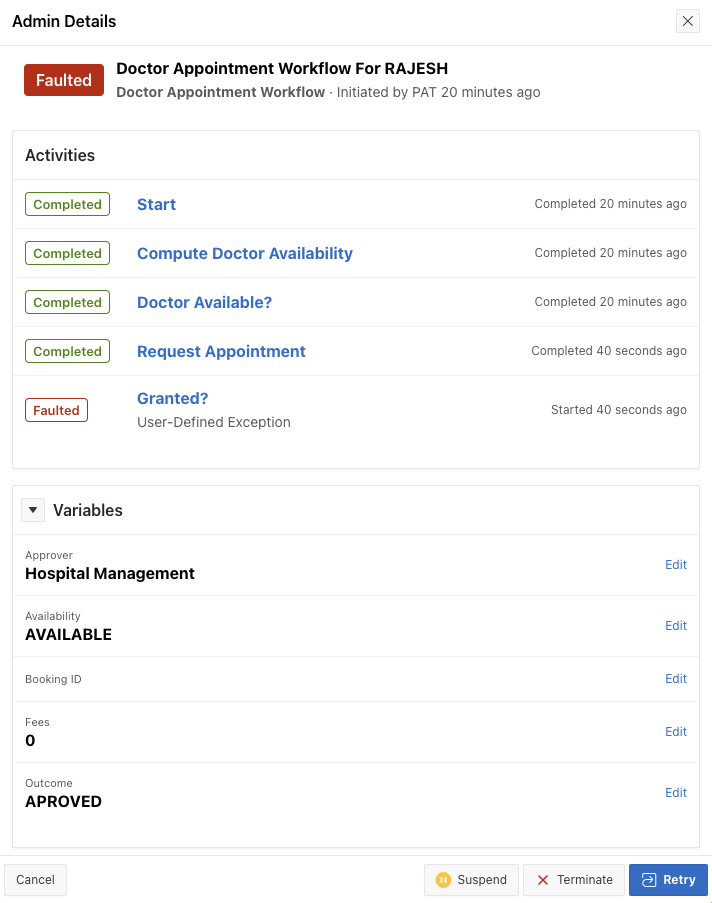Image resolution: width=712 pixels, height=903 pixels.
Task: Open the Compute Doctor Availability activity
Action: (245, 253)
